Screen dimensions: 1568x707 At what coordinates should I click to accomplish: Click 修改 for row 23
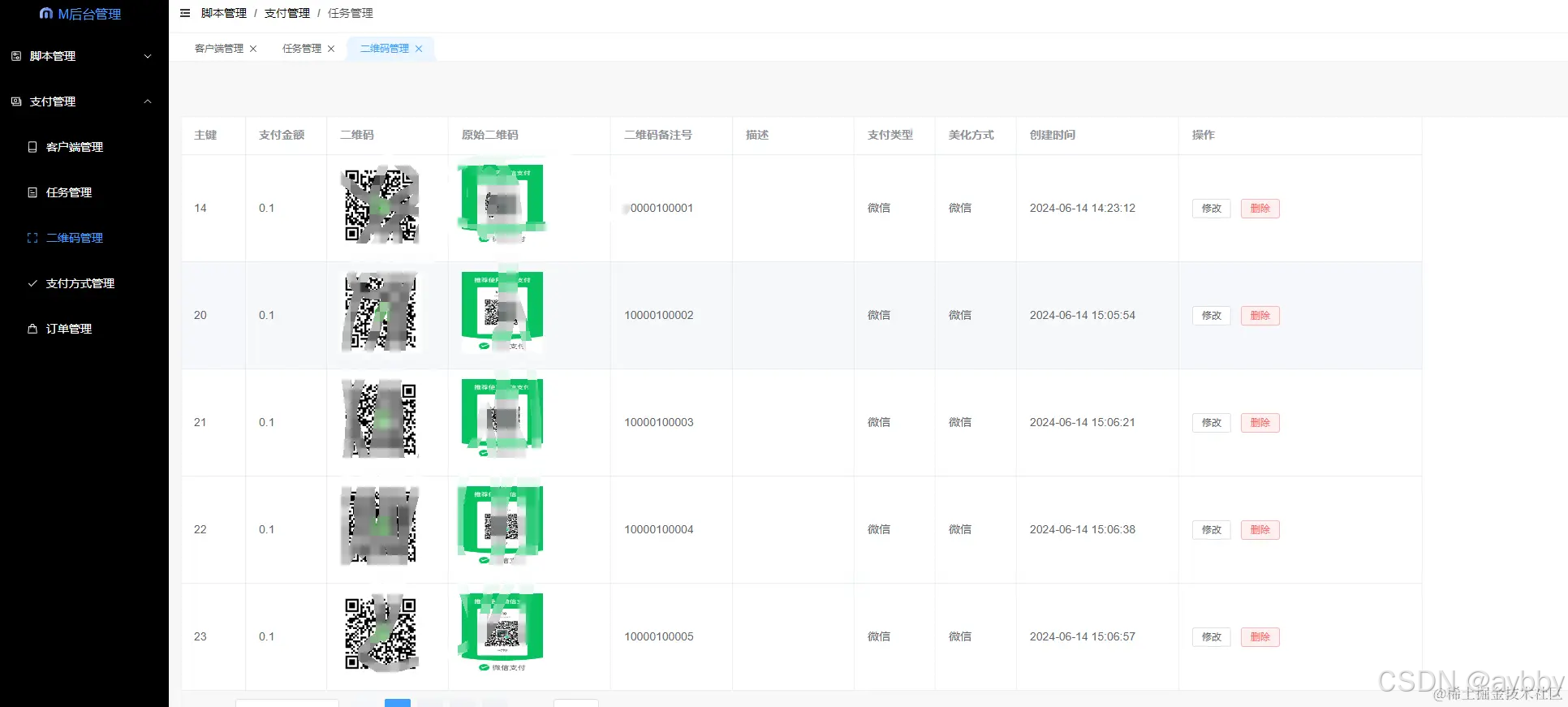(1212, 637)
